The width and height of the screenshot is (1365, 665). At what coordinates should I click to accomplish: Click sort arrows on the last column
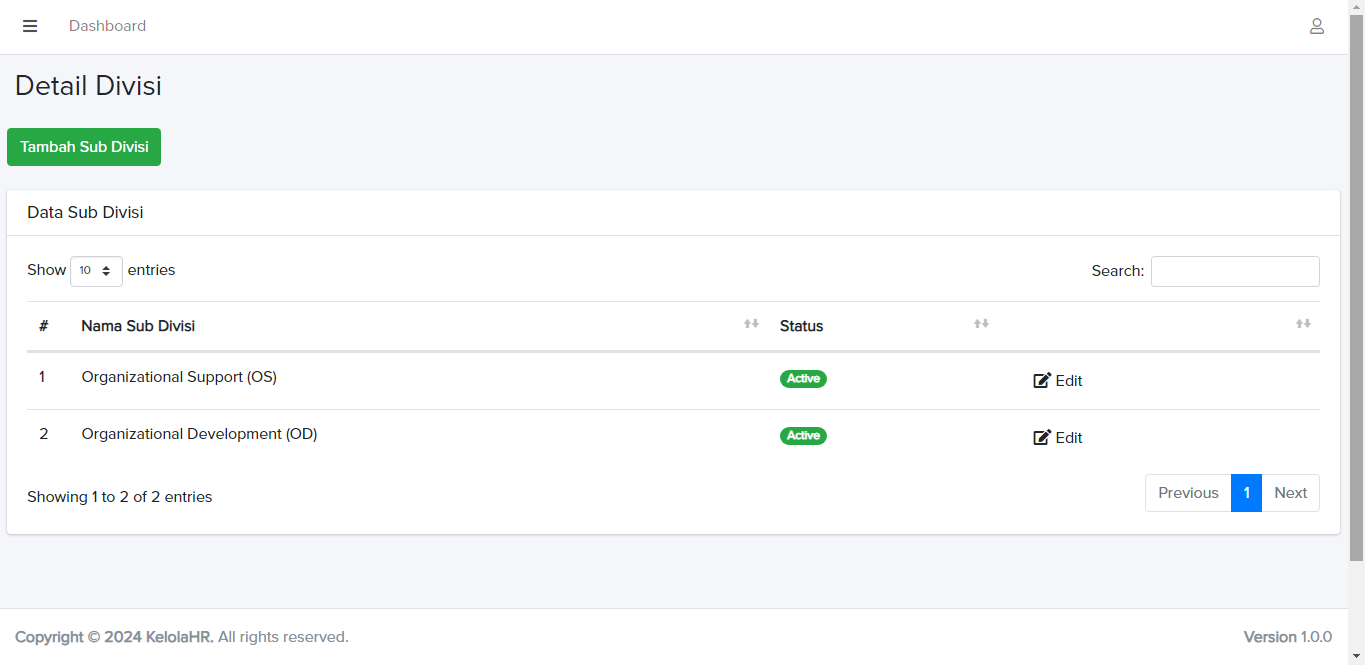(x=1303, y=324)
